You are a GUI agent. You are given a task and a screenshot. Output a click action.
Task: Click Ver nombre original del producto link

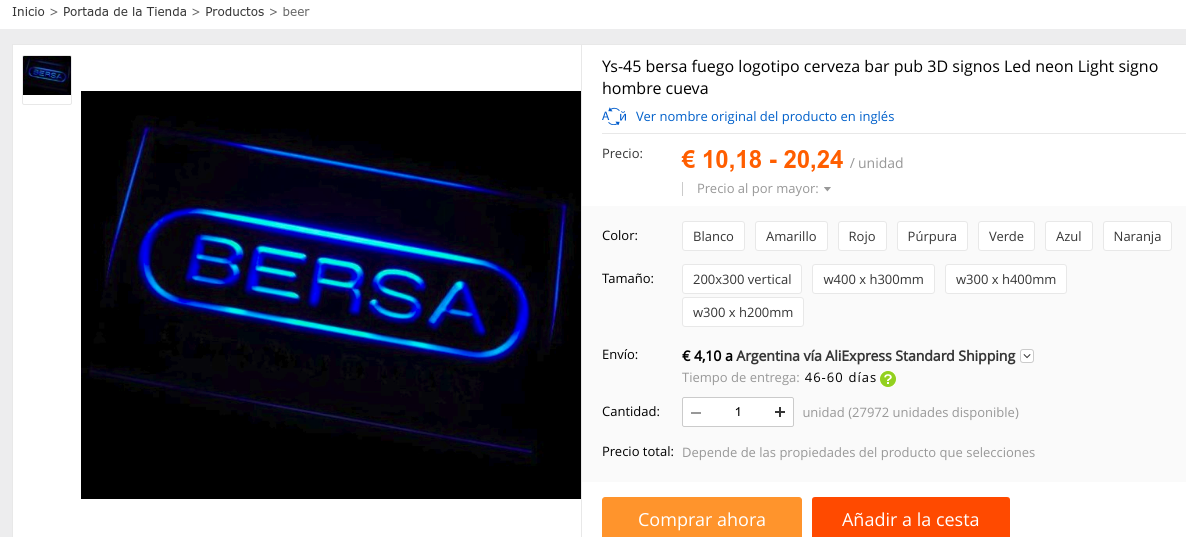[x=765, y=116]
